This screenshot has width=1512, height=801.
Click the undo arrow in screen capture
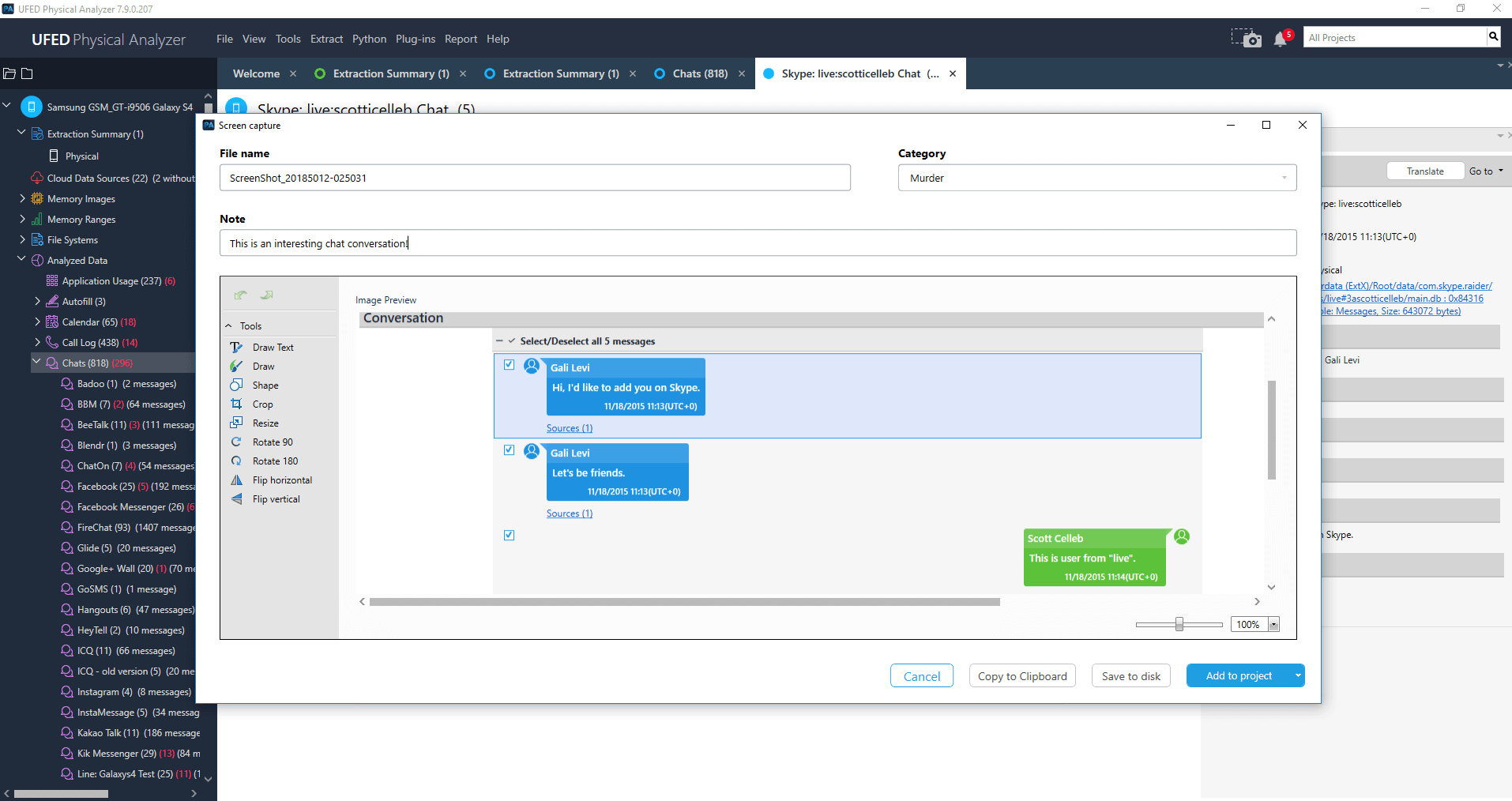click(241, 295)
